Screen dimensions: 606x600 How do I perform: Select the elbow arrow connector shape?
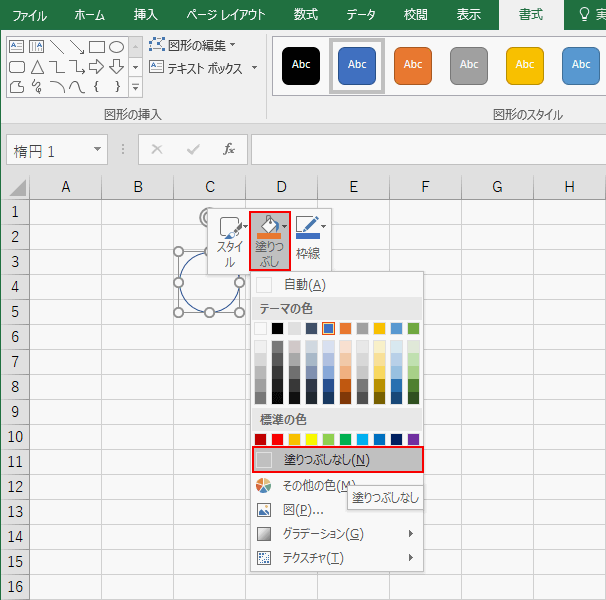tap(77, 67)
